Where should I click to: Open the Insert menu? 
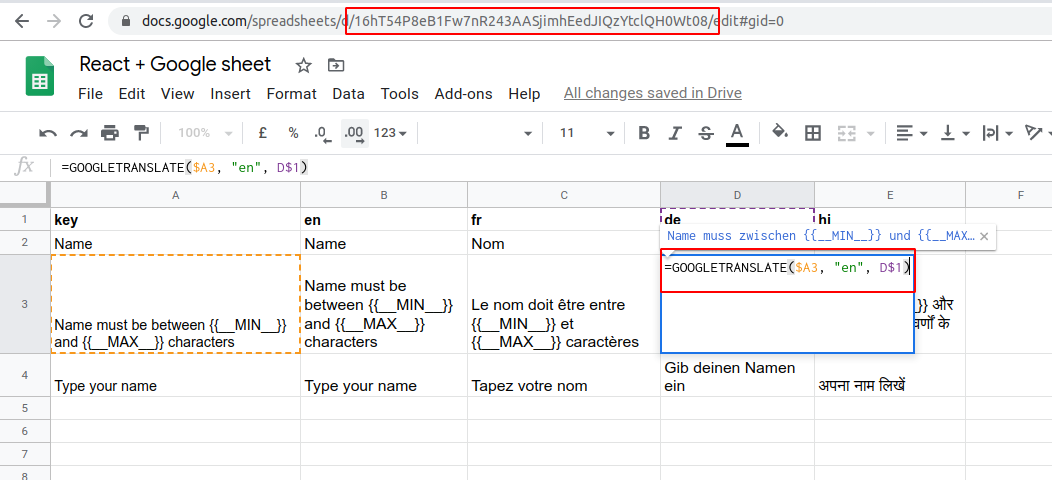pos(231,94)
